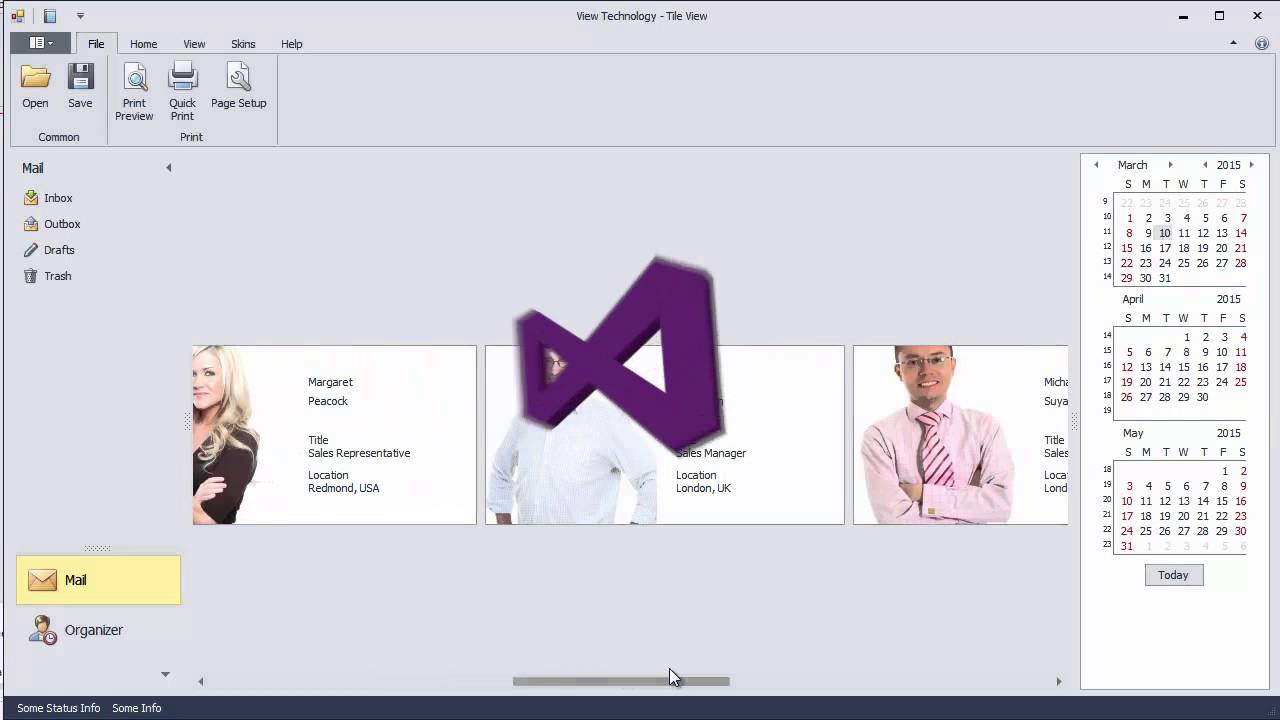The image size is (1280, 720).
Task: Click the scrollbar right arrow
Action: click(x=1059, y=681)
